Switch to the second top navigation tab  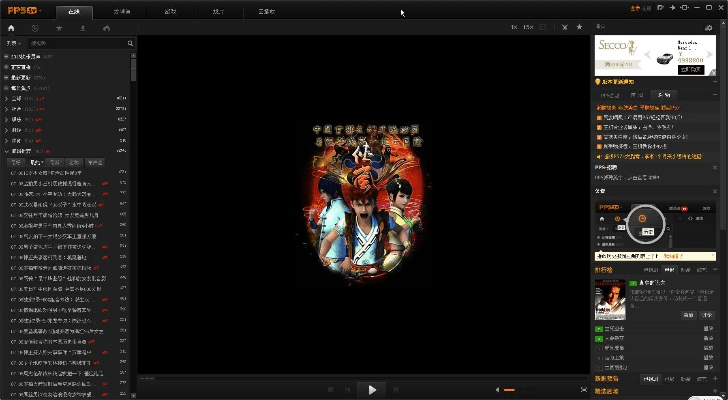coord(121,11)
